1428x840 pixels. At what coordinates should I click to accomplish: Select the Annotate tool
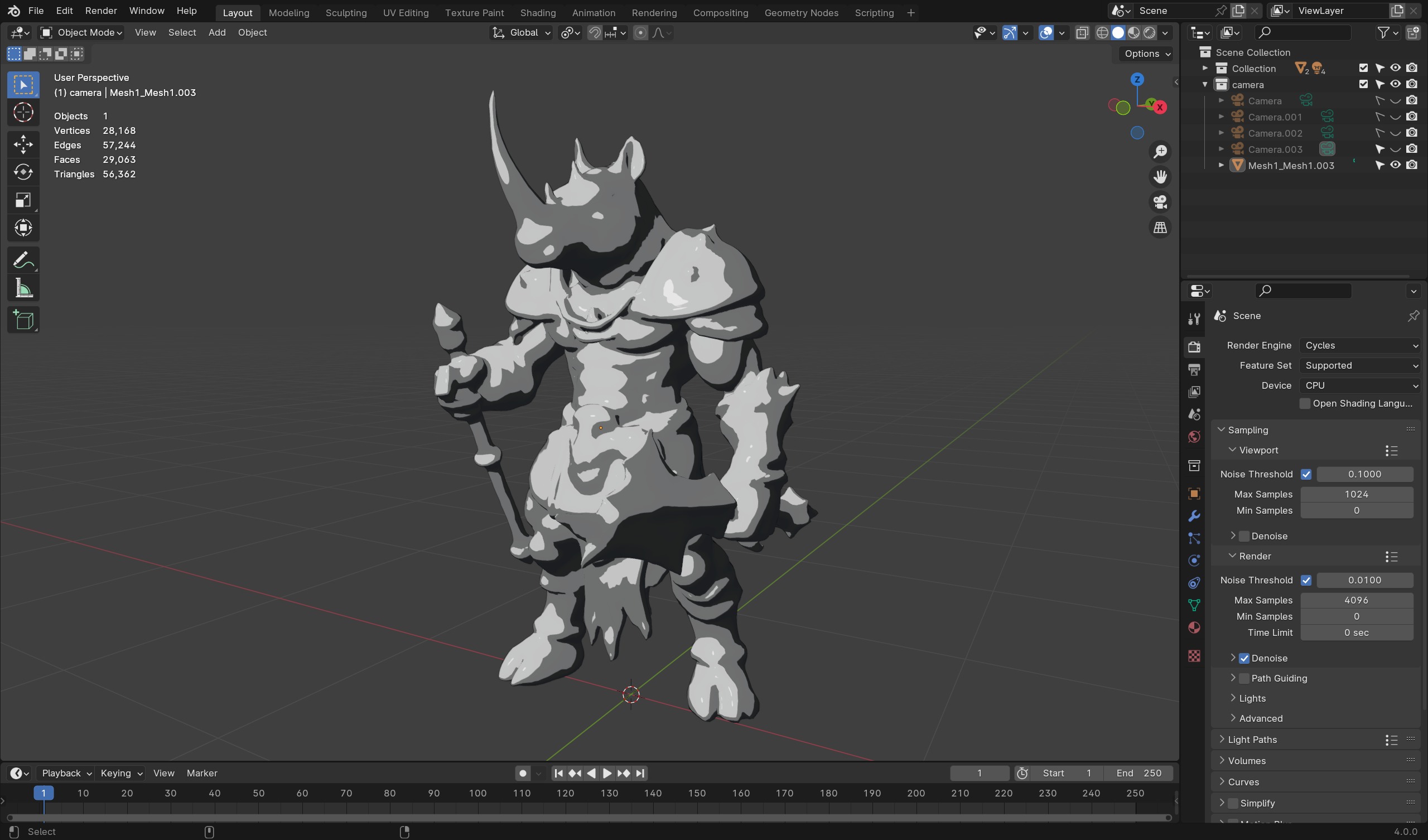click(23, 260)
